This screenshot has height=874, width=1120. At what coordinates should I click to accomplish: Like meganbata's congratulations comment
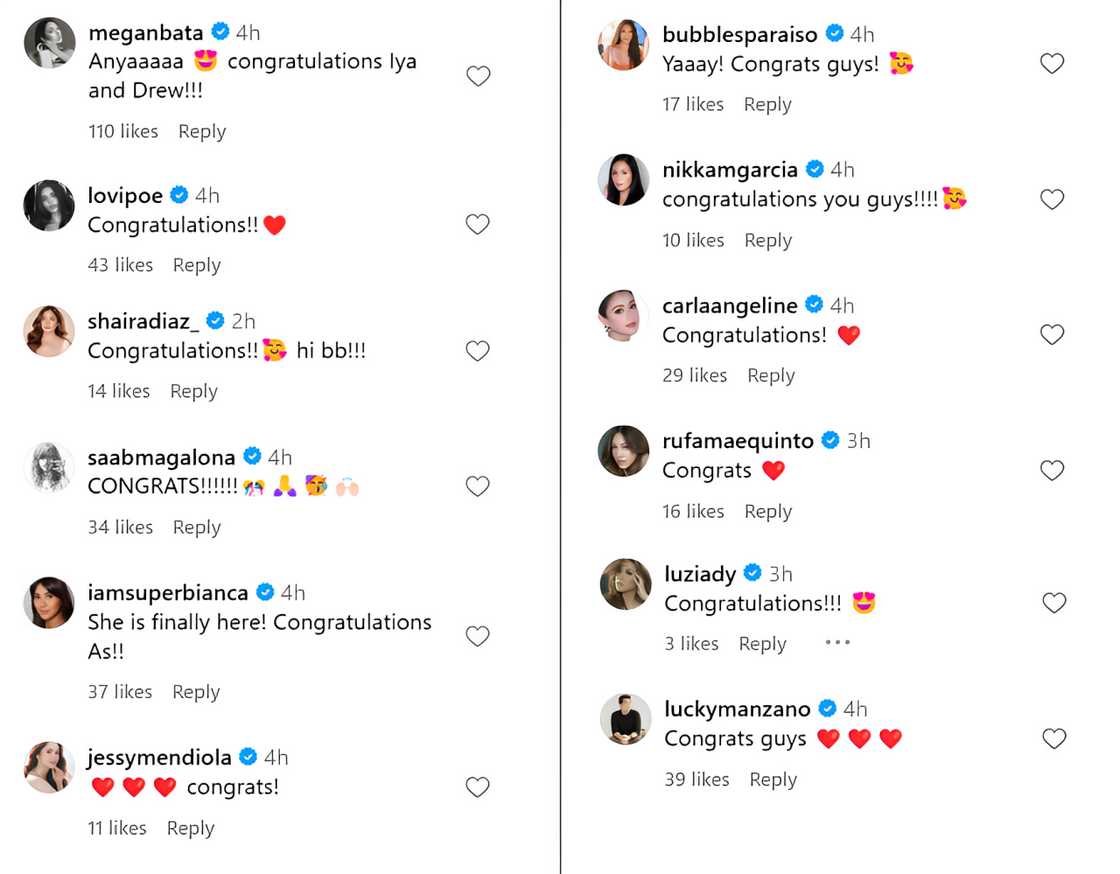pyautogui.click(x=477, y=75)
